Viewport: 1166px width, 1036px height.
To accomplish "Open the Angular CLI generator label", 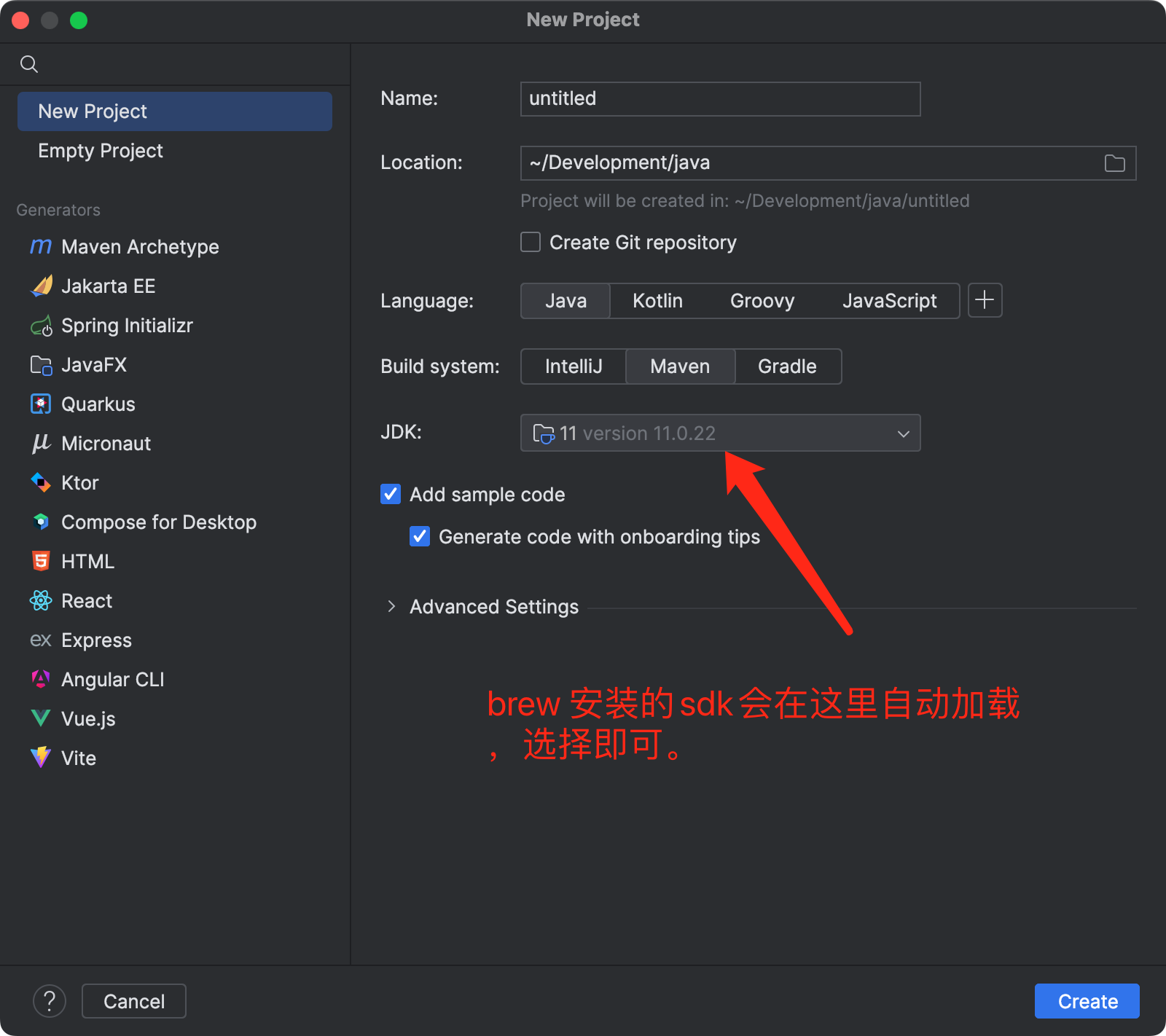I will coord(113,680).
